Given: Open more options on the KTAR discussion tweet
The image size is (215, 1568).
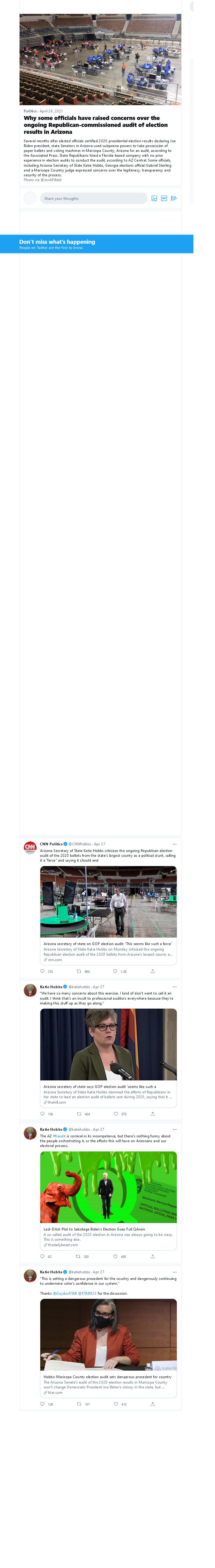Looking at the screenshot, I should pyautogui.click(x=174, y=1271).
